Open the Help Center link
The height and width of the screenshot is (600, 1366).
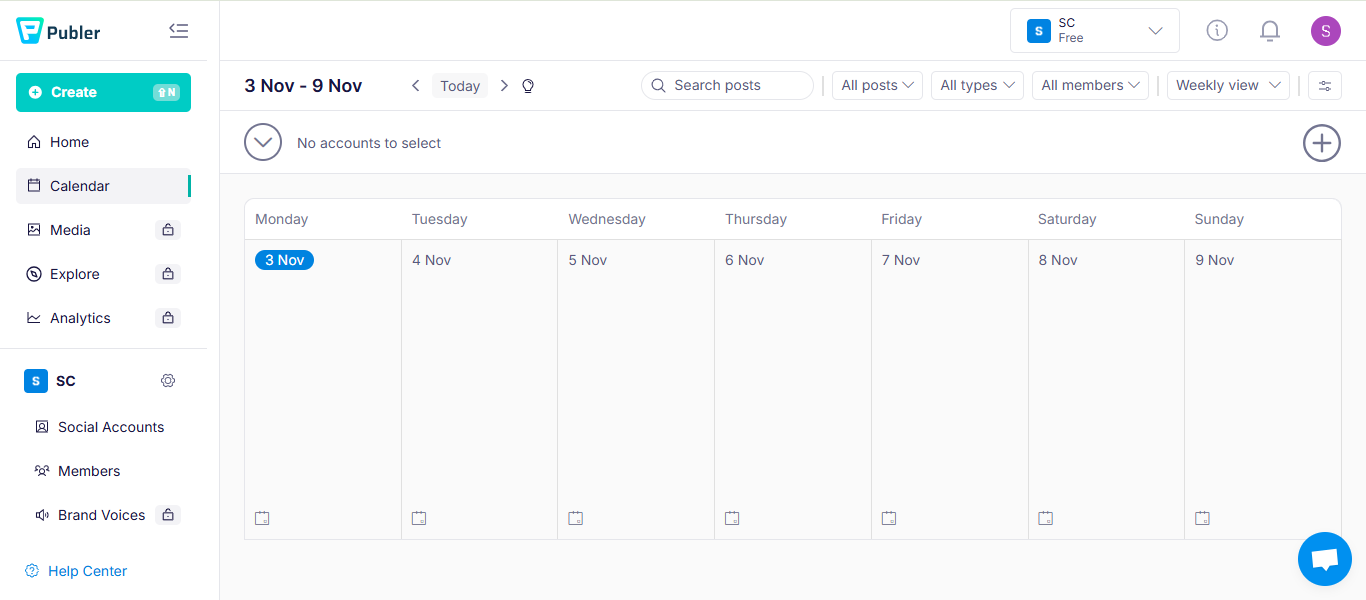[87, 571]
